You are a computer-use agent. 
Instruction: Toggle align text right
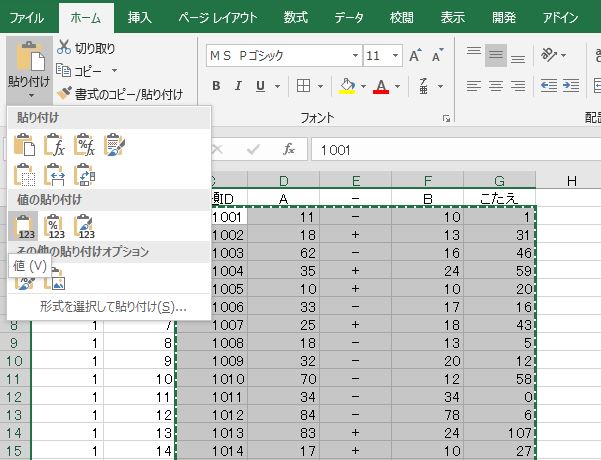coord(518,86)
